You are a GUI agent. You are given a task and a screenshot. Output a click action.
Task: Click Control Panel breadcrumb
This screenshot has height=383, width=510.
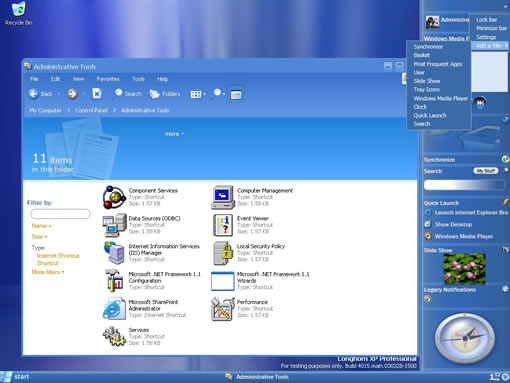[x=91, y=110]
